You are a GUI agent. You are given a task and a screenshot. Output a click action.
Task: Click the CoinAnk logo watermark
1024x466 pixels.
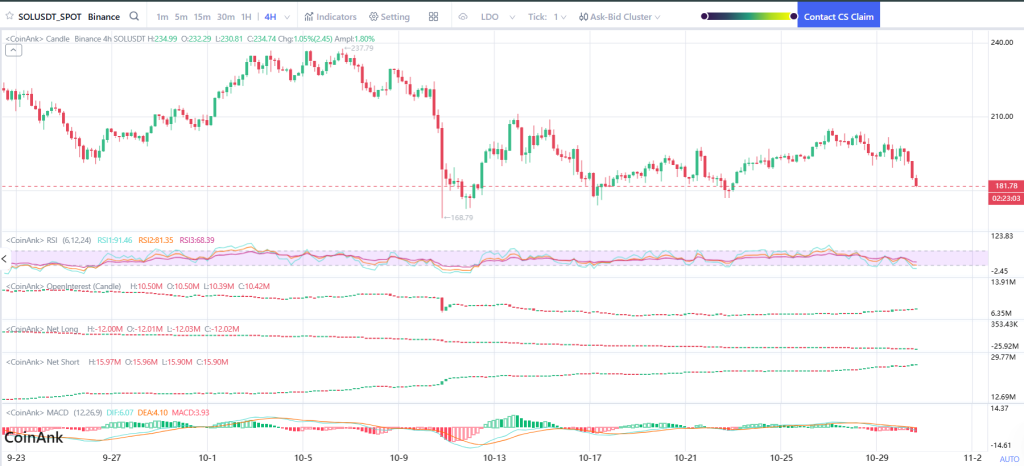33,435
